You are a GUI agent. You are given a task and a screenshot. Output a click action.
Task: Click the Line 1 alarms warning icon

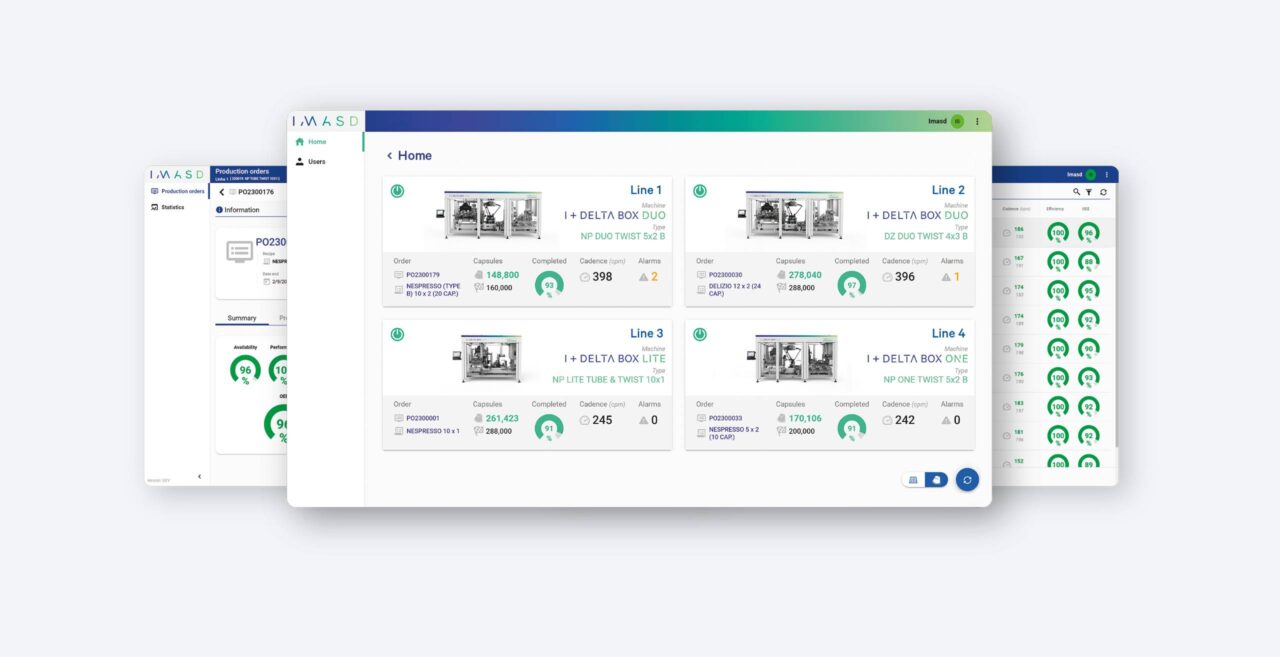pyautogui.click(x=643, y=277)
